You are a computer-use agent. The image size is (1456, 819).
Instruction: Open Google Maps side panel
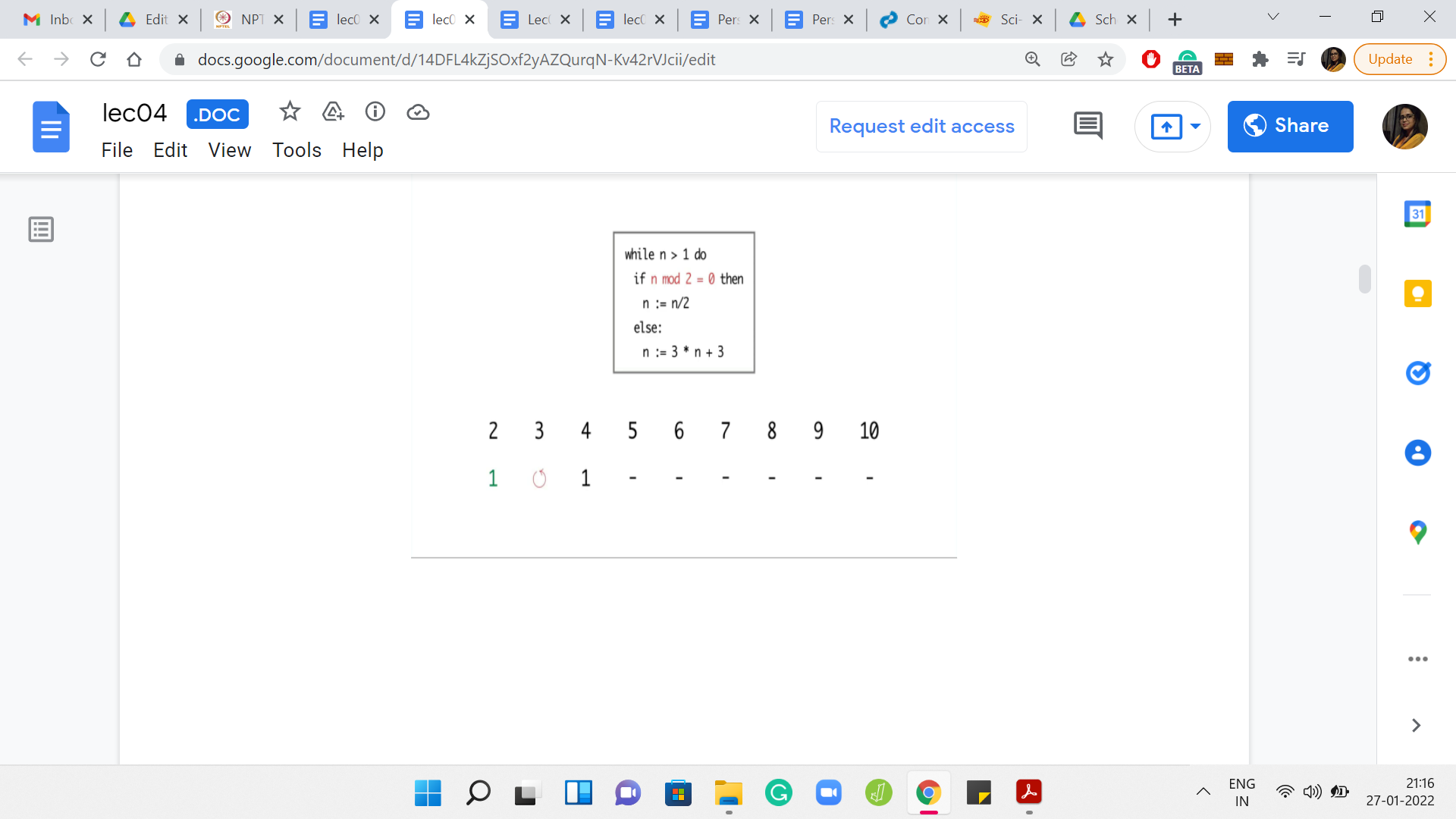point(1417,532)
